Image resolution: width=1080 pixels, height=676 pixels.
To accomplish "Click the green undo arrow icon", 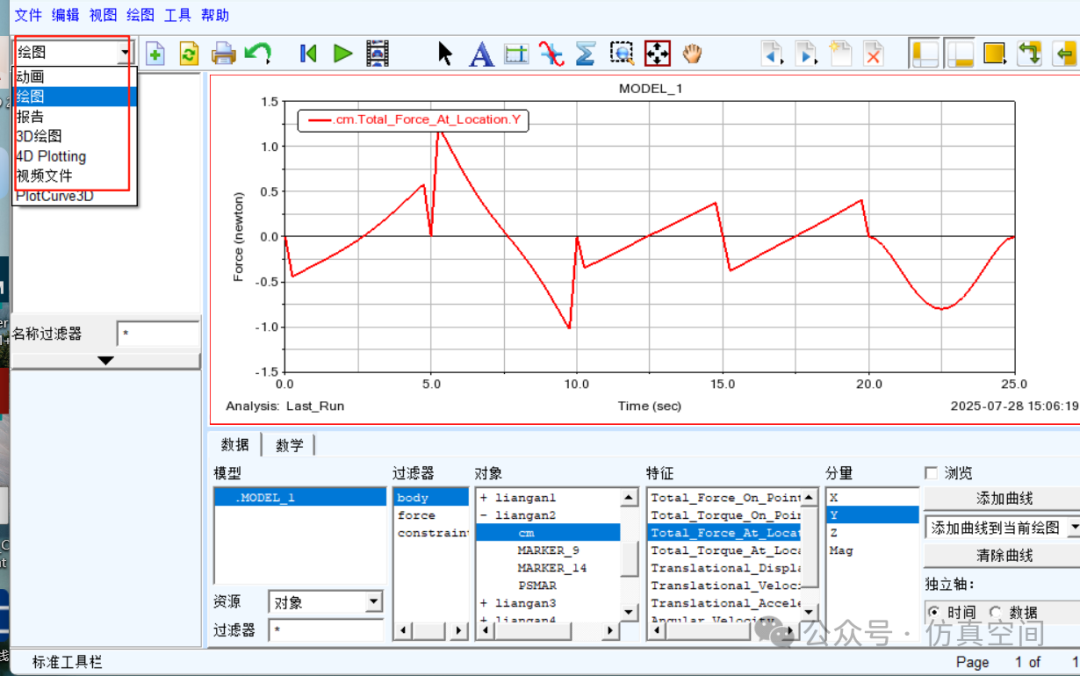I will [x=258, y=53].
